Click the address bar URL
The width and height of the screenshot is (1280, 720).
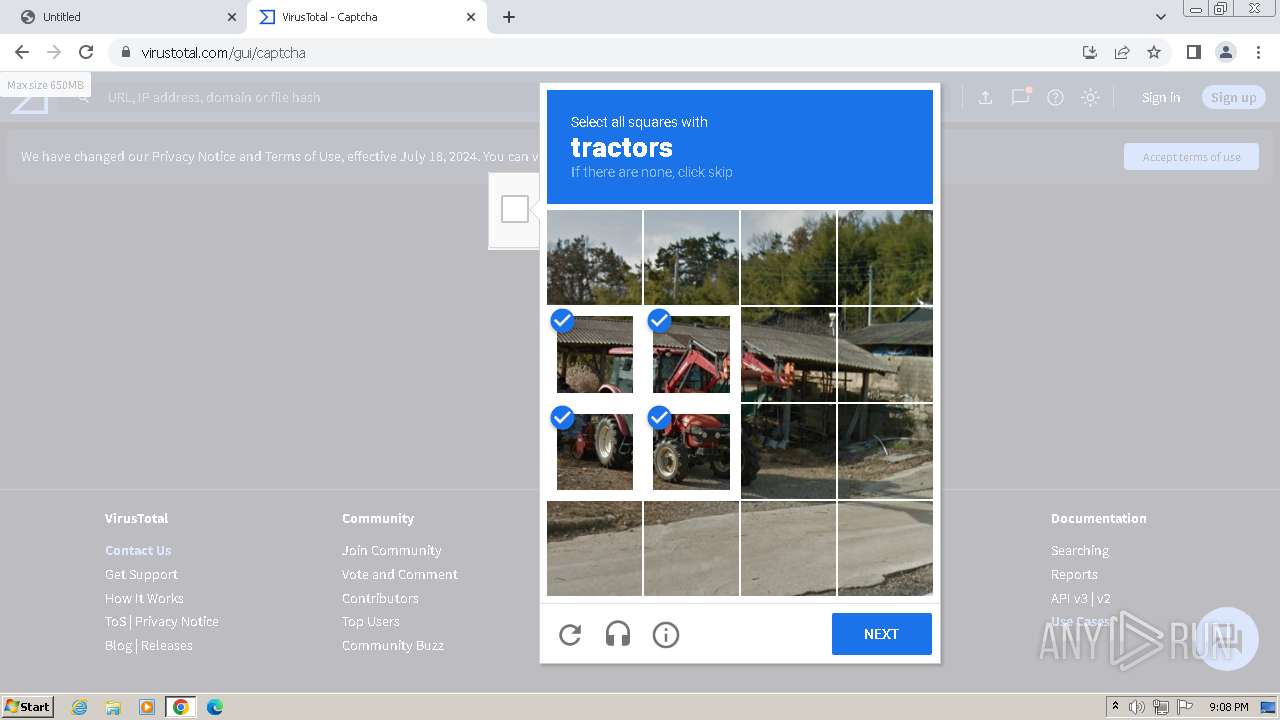tap(223, 52)
